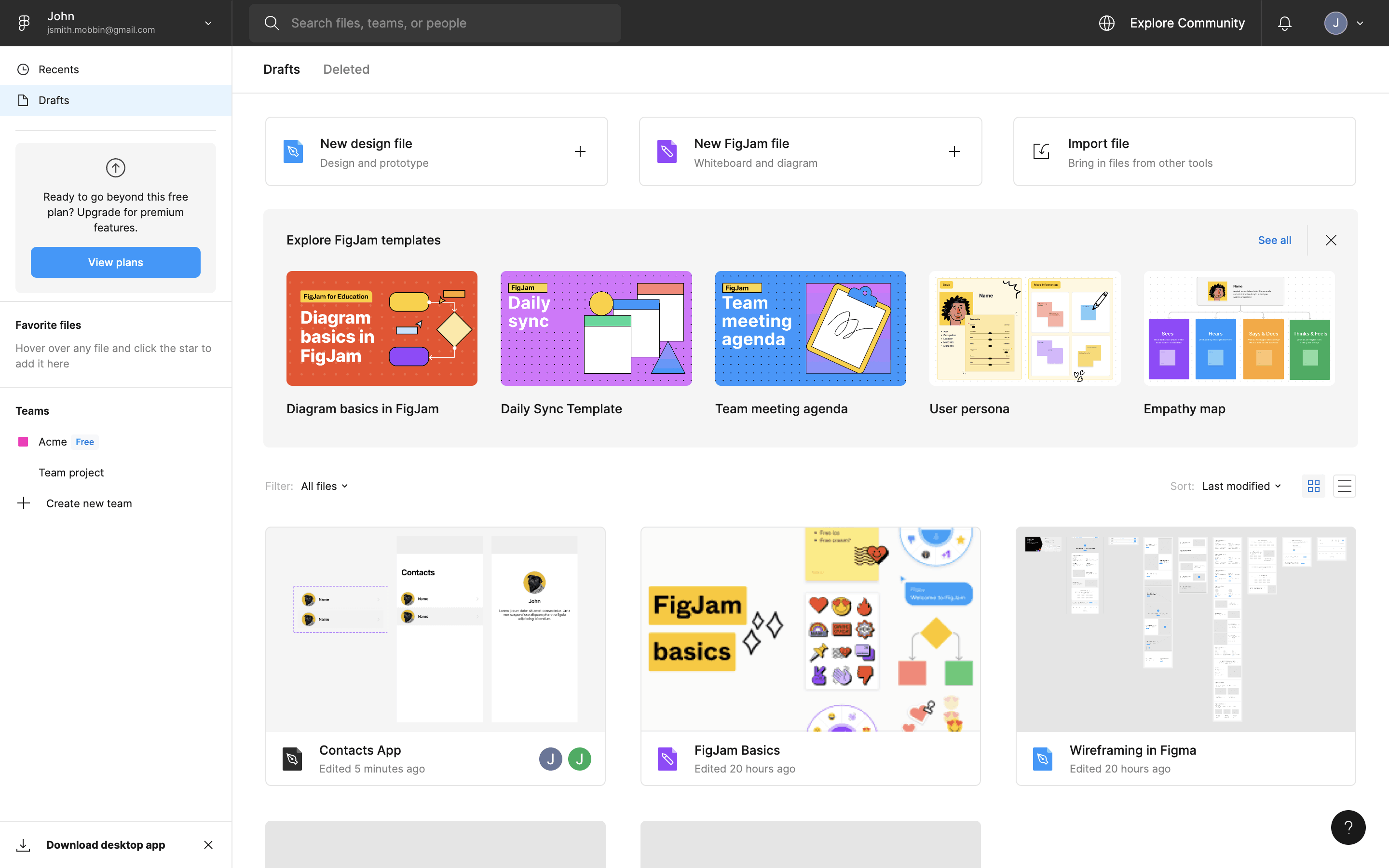Click the plus icon on New FigJam file
Image resolution: width=1389 pixels, height=868 pixels.
954,151
